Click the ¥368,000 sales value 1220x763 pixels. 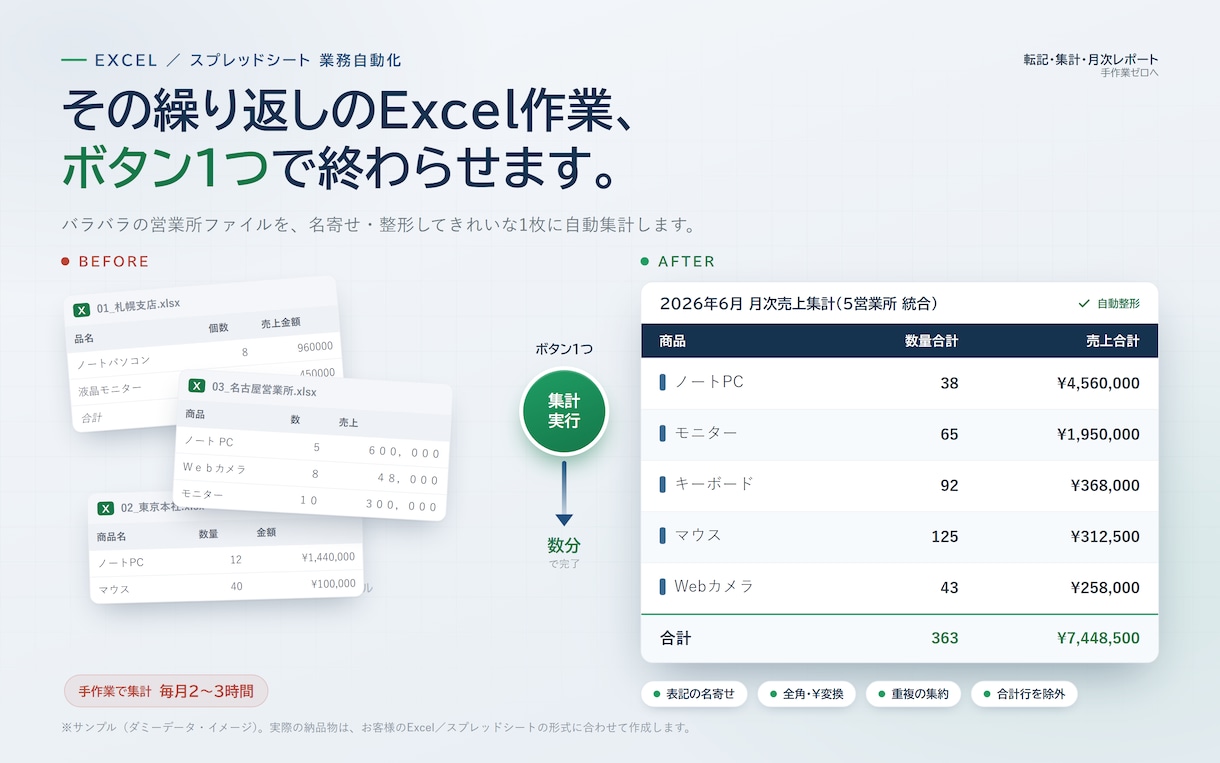pos(1105,485)
